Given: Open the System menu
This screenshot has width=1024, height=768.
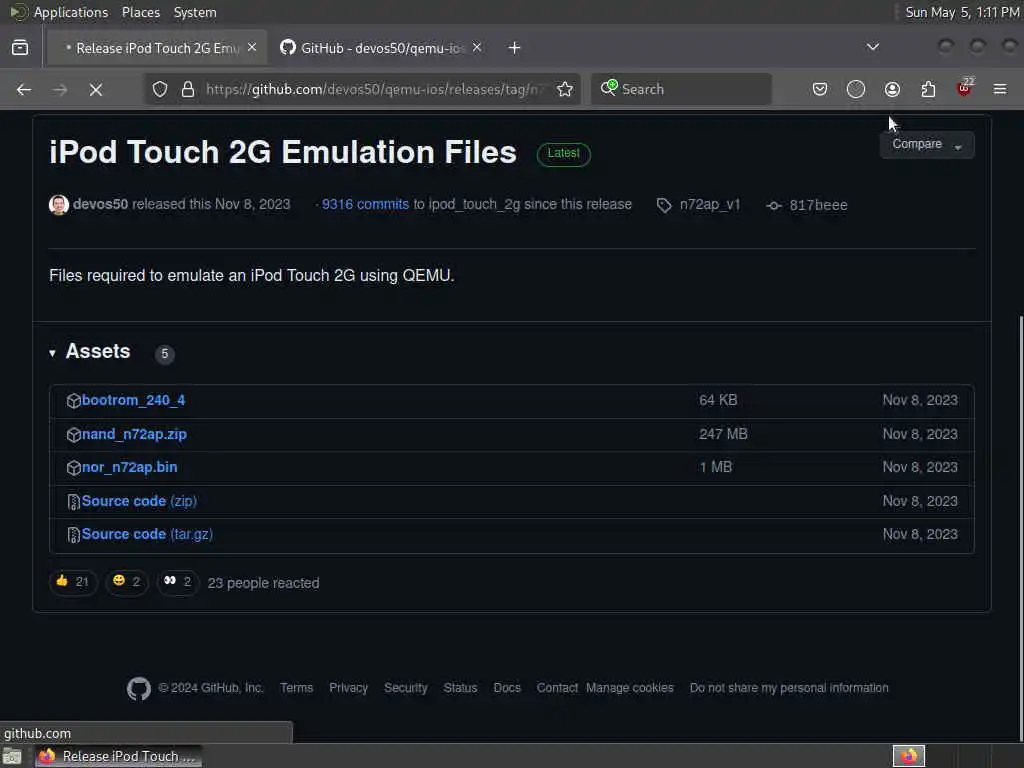Looking at the screenshot, I should pos(195,12).
